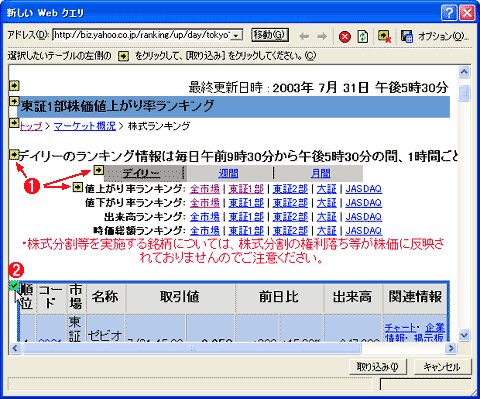Click the Back navigation arrow

pyautogui.click(x=304, y=36)
